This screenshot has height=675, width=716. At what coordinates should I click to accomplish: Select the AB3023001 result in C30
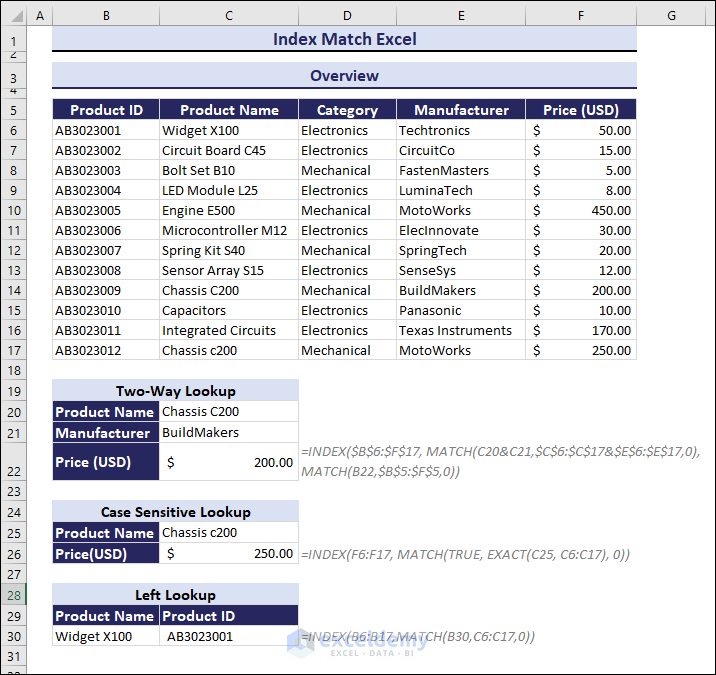(x=229, y=636)
